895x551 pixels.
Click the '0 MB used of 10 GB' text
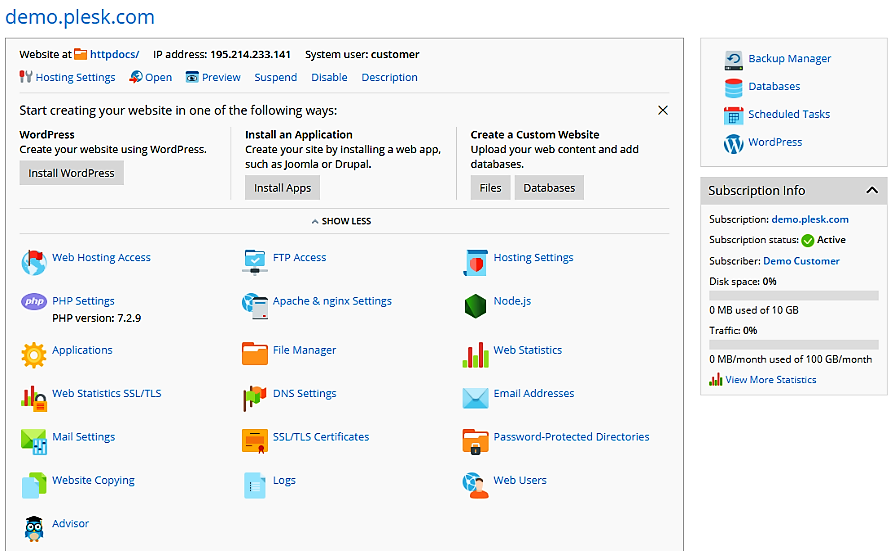[753, 310]
